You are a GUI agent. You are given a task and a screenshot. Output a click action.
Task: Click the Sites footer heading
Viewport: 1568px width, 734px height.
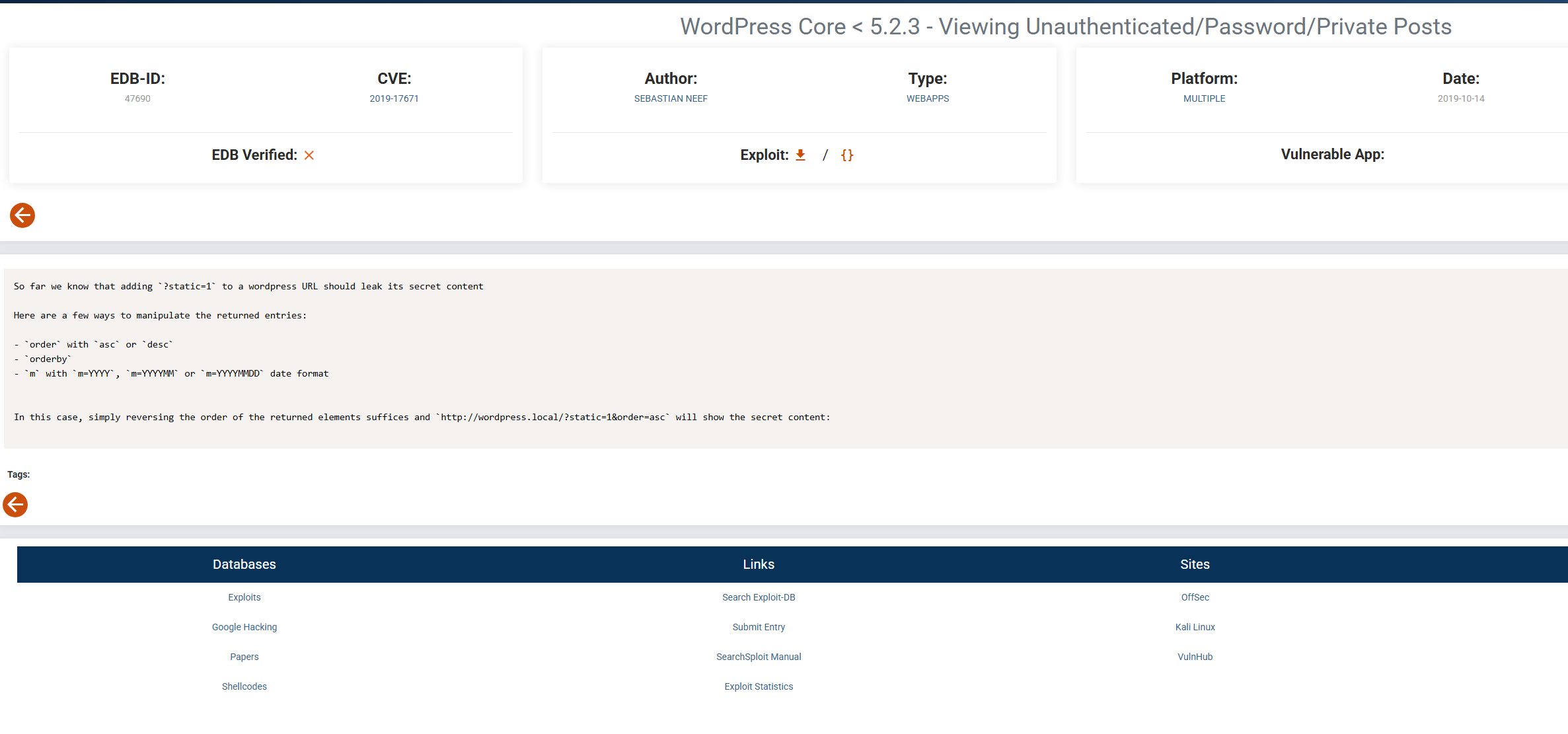tap(1195, 564)
